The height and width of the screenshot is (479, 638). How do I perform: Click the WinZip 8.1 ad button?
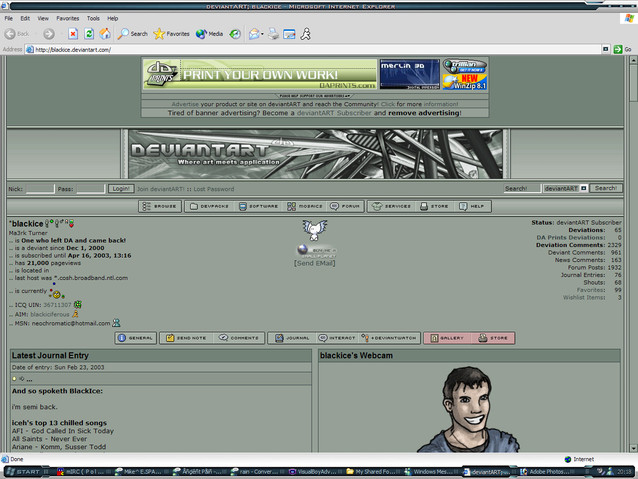point(465,82)
